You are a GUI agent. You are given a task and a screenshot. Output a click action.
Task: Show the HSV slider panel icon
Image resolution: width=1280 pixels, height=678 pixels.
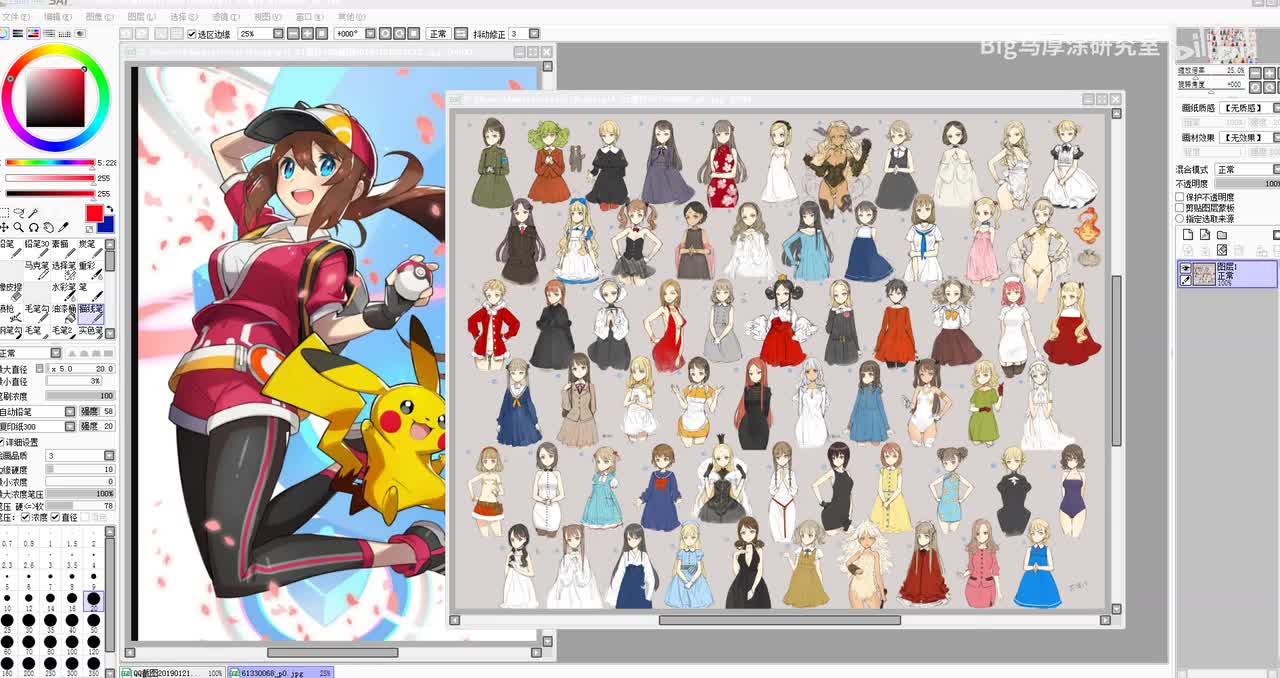click(33, 33)
